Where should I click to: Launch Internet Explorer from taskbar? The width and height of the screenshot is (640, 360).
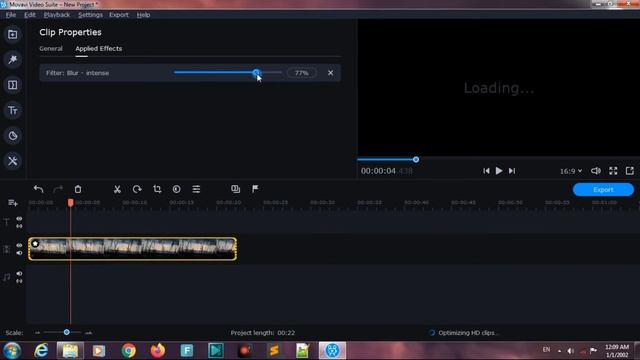click(41, 350)
